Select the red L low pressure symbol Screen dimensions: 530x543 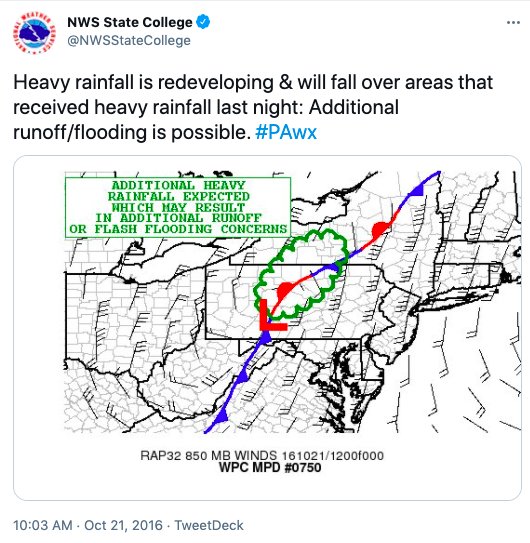(x=272, y=314)
